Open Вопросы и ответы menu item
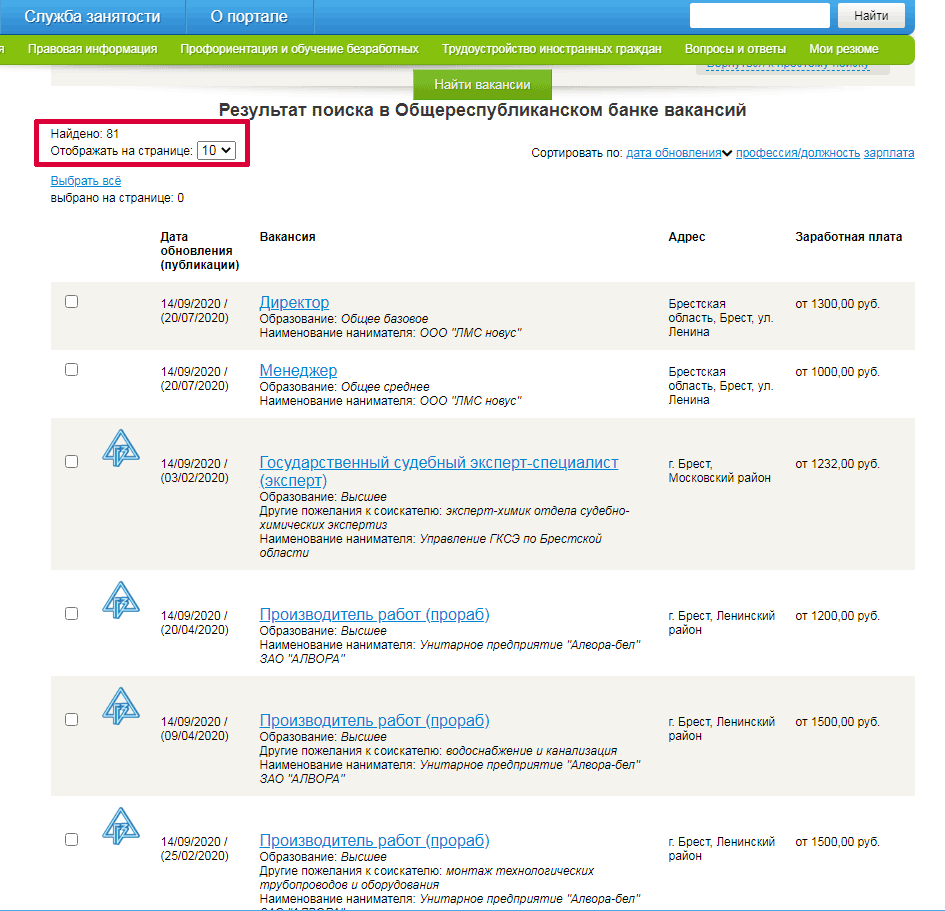Viewport: 945px width, 911px height. pos(735,49)
